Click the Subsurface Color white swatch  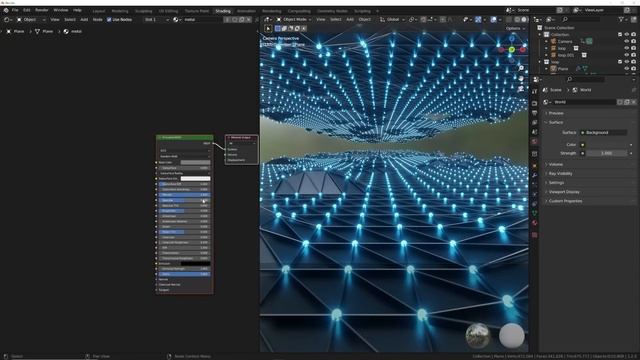coord(196,178)
